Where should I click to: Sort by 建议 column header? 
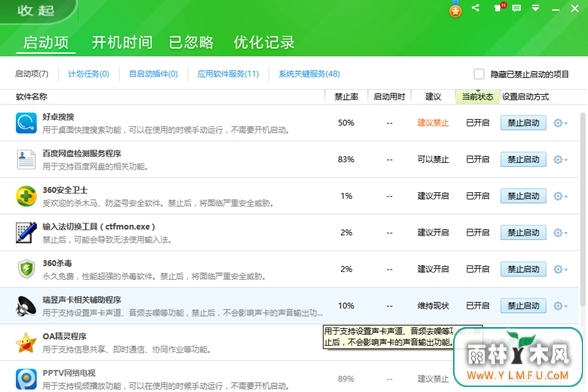[433, 97]
